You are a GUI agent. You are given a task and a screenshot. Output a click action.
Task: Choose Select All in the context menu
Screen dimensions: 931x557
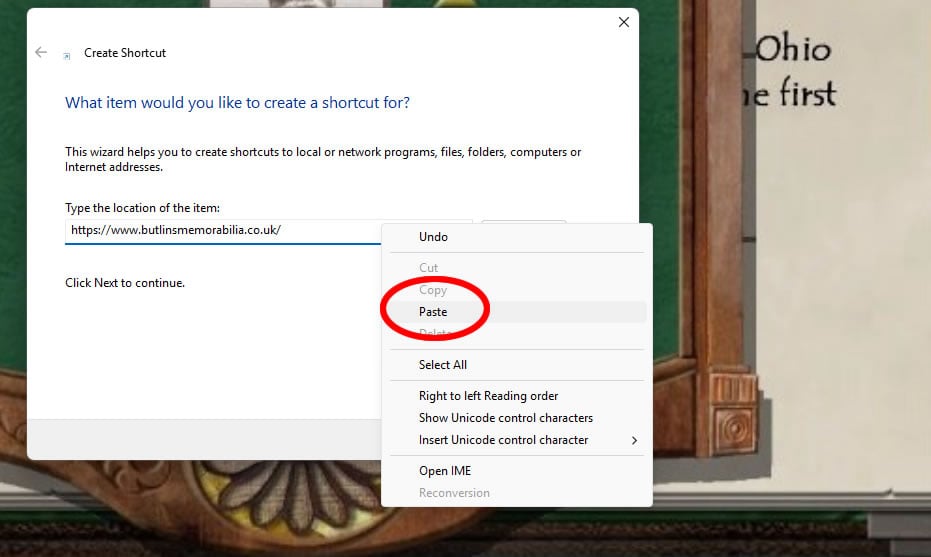pos(443,365)
